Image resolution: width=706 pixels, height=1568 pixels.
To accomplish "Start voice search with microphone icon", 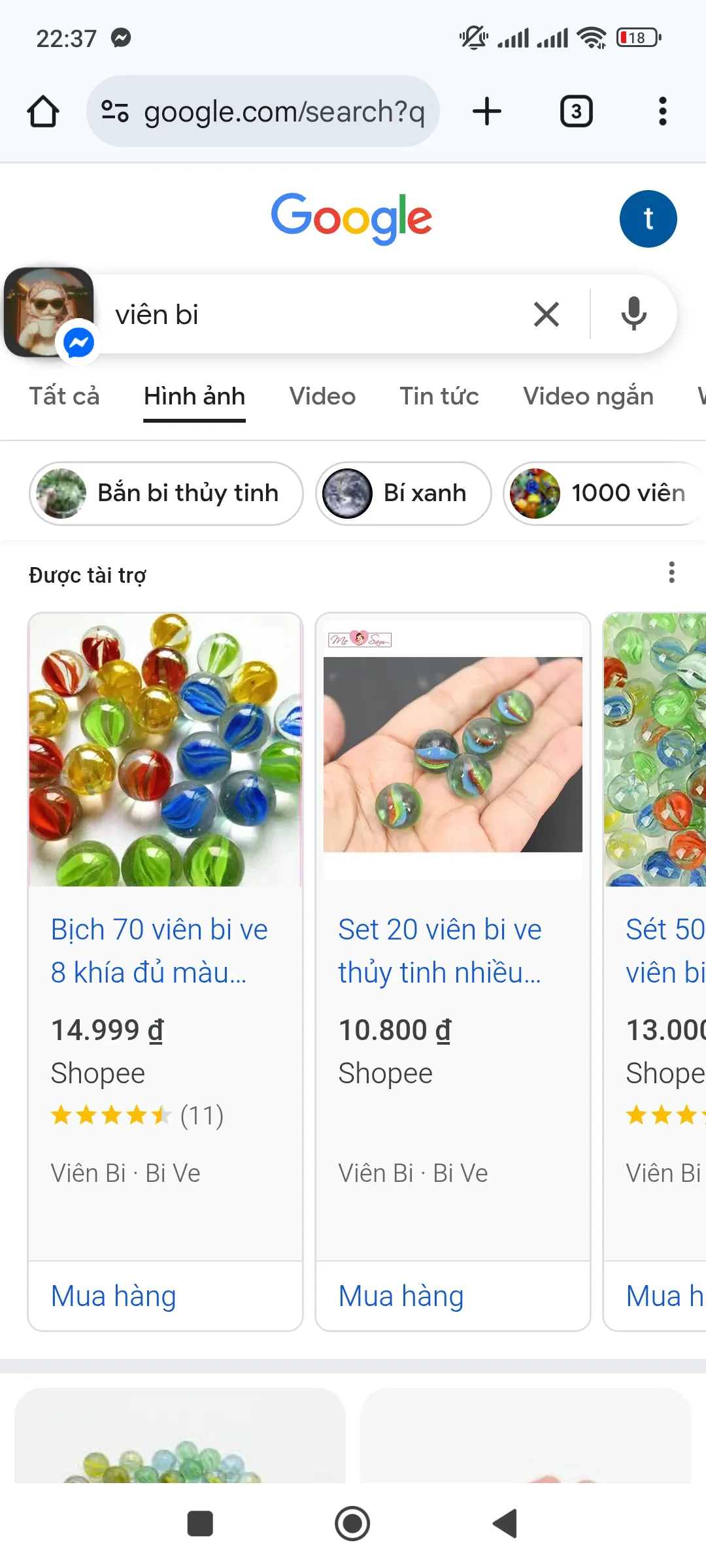I will [x=633, y=314].
